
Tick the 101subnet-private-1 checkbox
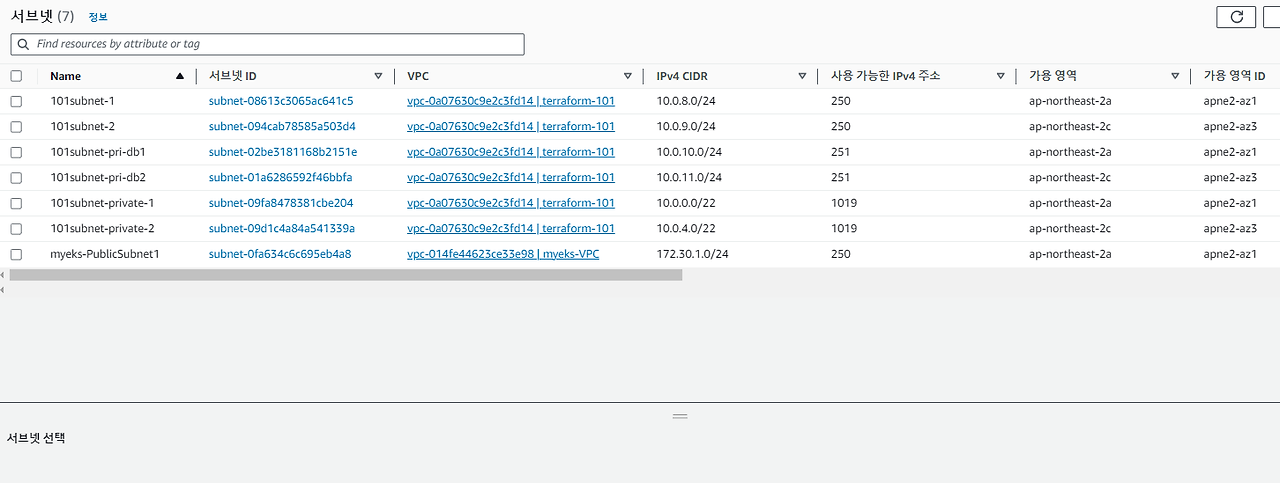(x=16, y=203)
